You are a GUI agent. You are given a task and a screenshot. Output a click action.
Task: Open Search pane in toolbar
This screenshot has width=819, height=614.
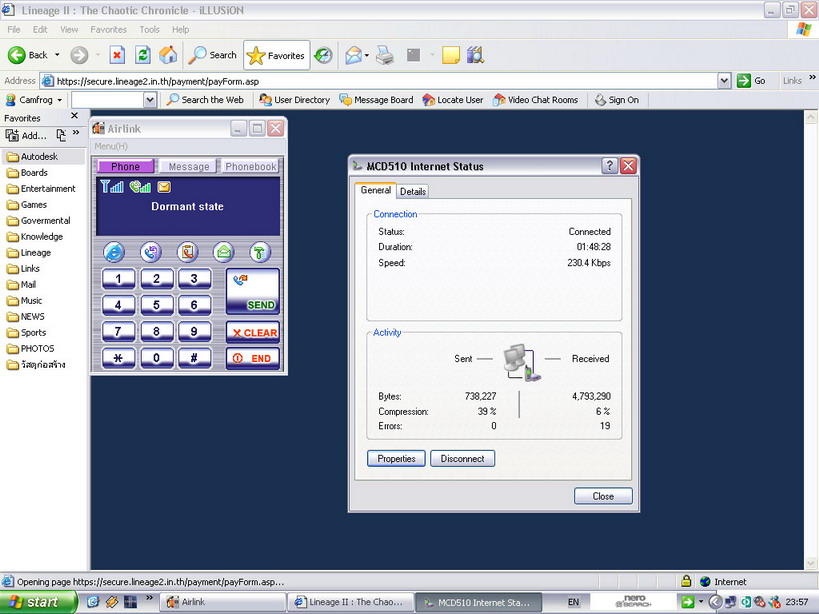pos(213,55)
